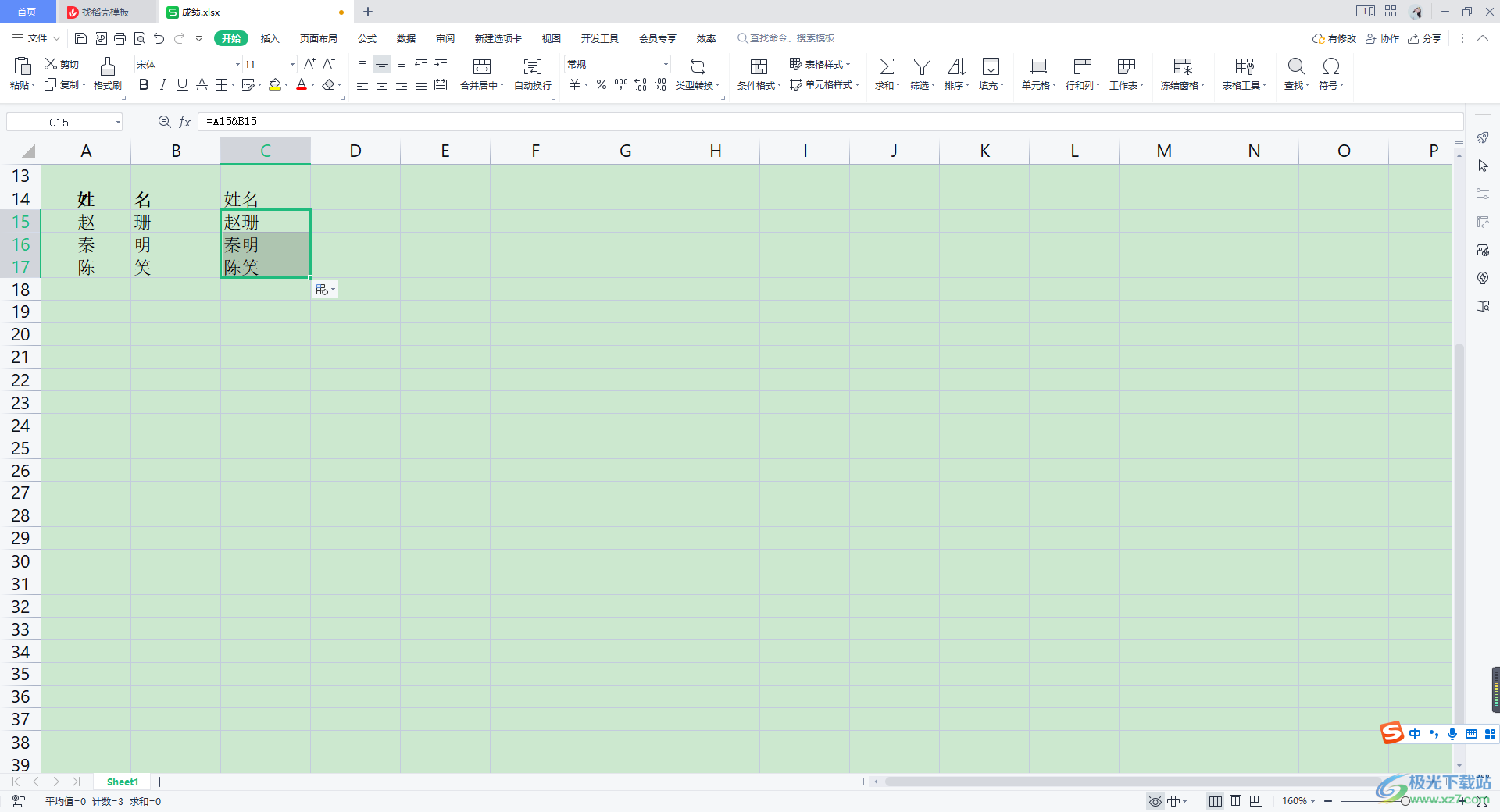The height and width of the screenshot is (812, 1500).
Task: Add a new sheet with plus button
Action: [160, 782]
